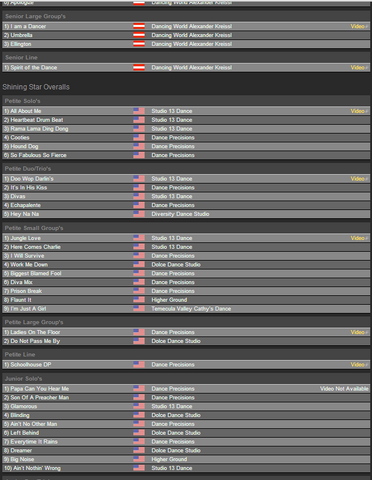The image size is (372, 480).
Task: Open Video link for Spirit of the Dance
Action: point(359,68)
